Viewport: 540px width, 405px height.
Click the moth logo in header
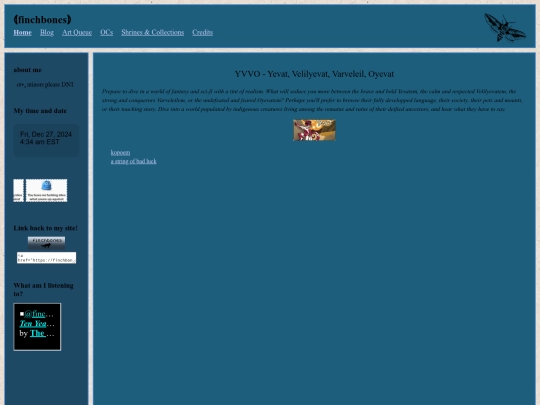tap(505, 28)
